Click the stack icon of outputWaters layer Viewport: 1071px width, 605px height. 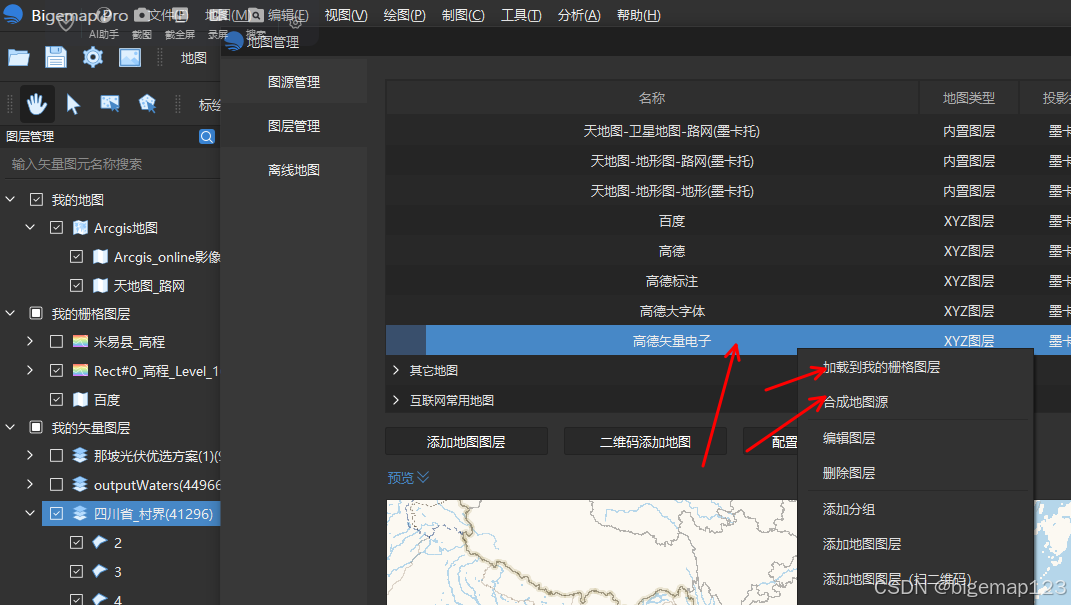pos(80,484)
